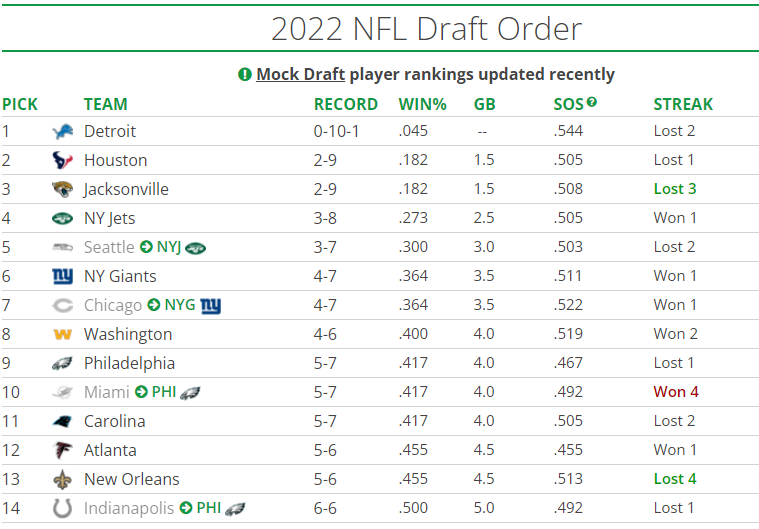
Task: Click the Detroit Lions logo icon
Action: [x=63, y=132]
